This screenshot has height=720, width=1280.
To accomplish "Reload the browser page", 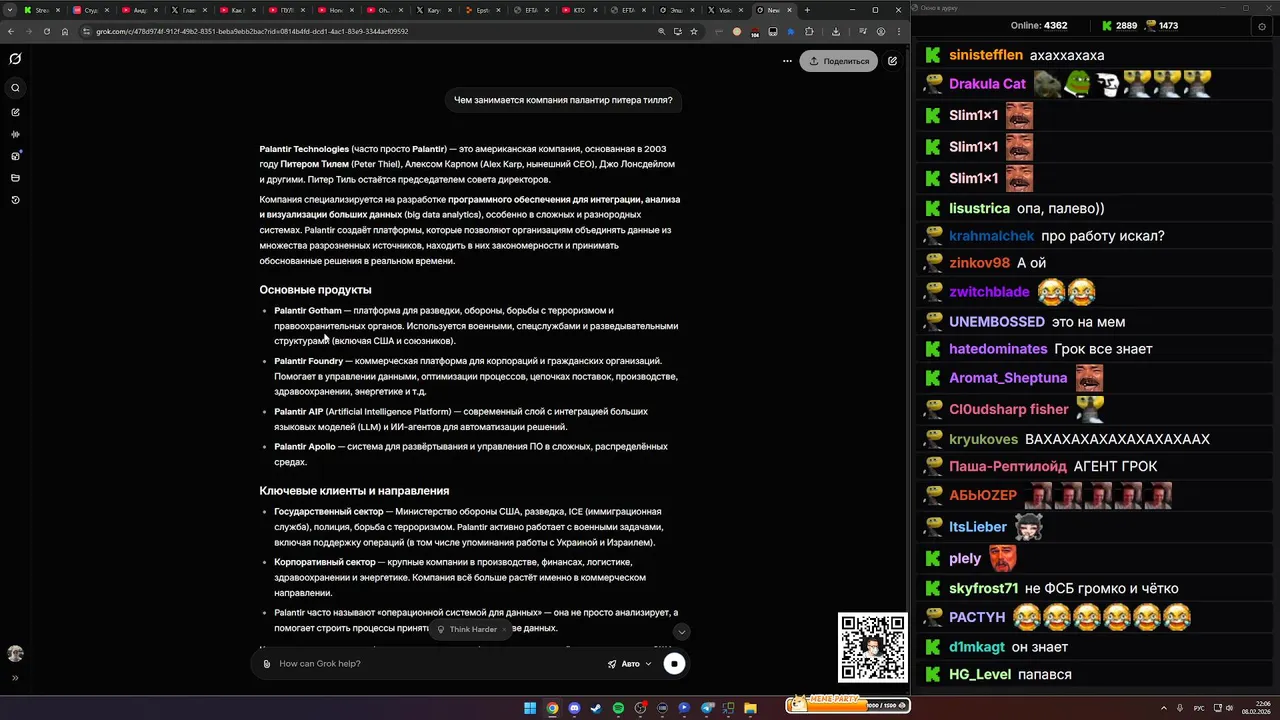I will click(47, 31).
